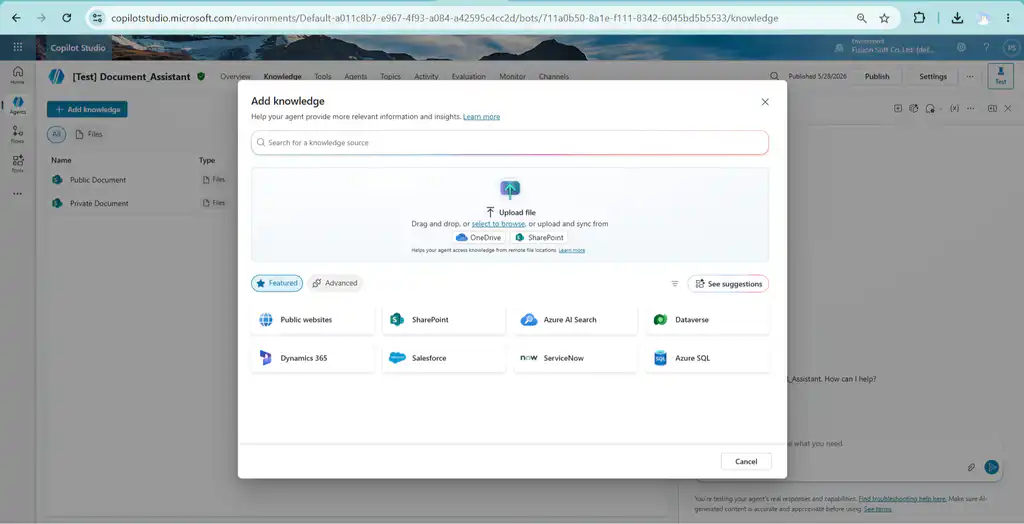
Task: Click the browser forward arrow
Action: click(41, 18)
